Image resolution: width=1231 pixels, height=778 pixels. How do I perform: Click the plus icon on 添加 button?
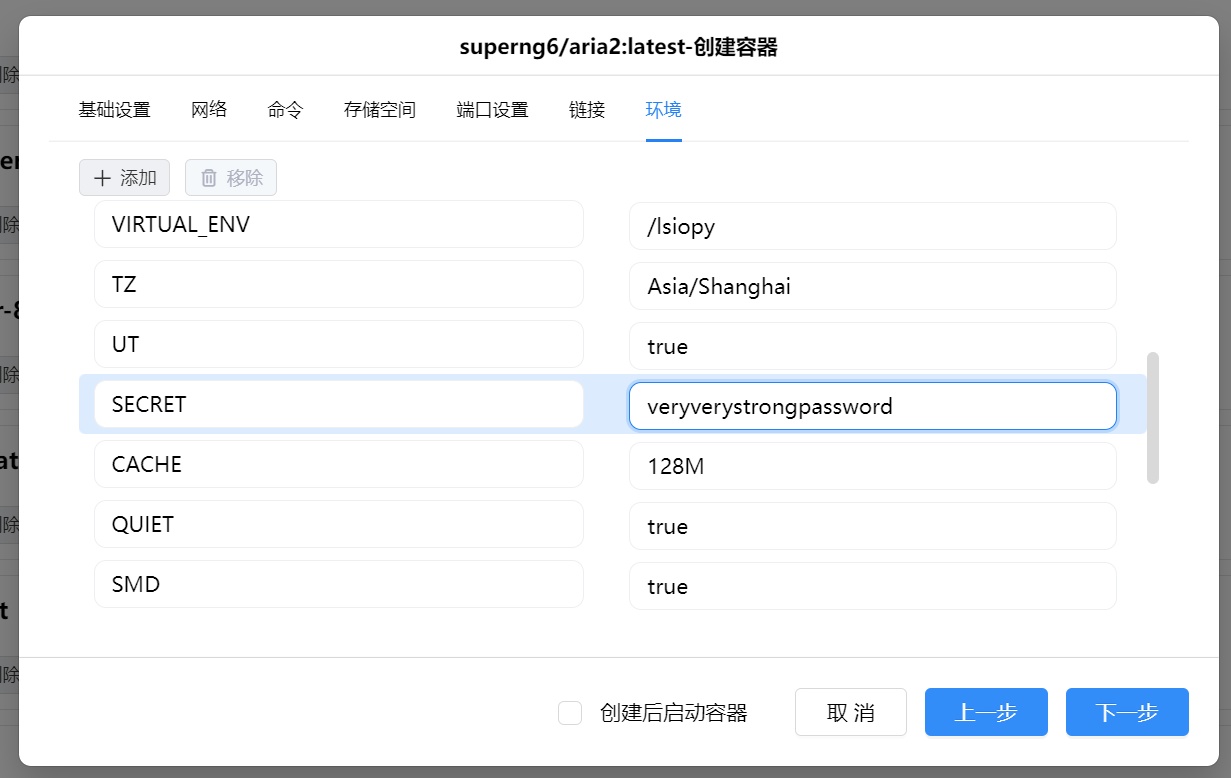pyautogui.click(x=102, y=178)
